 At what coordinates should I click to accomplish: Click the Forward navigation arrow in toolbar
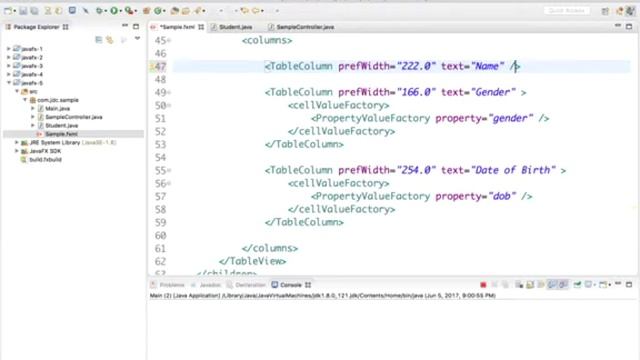256,11
